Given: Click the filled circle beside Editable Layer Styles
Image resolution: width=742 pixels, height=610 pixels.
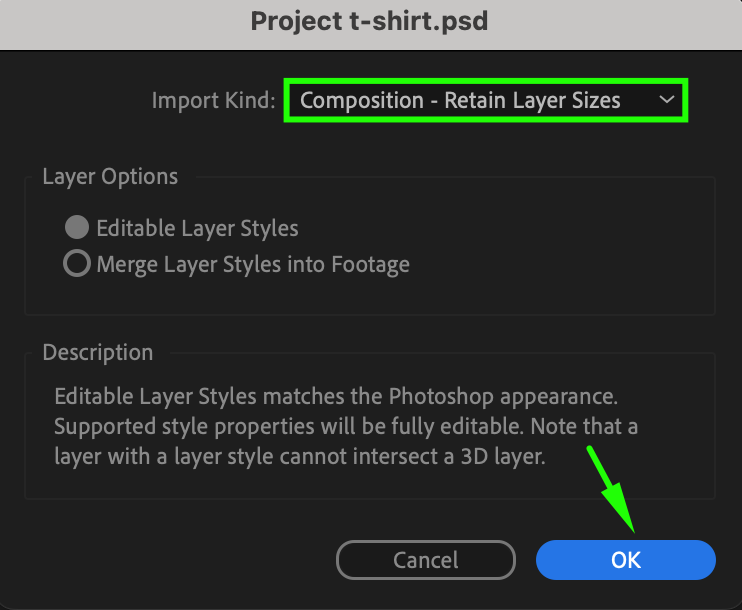Looking at the screenshot, I should [77, 228].
